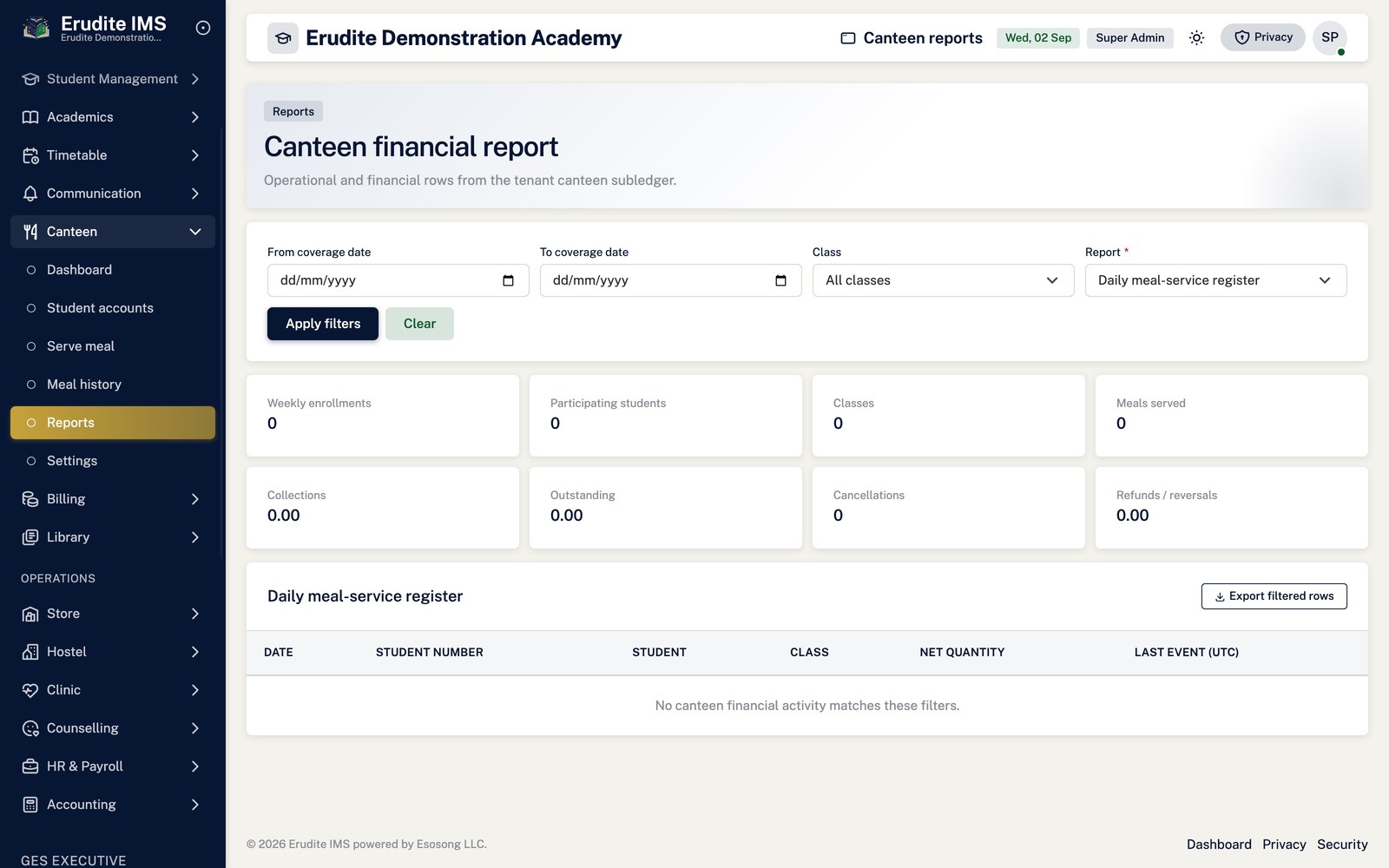
Task: Collapse the Canteen menu chevron
Action: 195,232
